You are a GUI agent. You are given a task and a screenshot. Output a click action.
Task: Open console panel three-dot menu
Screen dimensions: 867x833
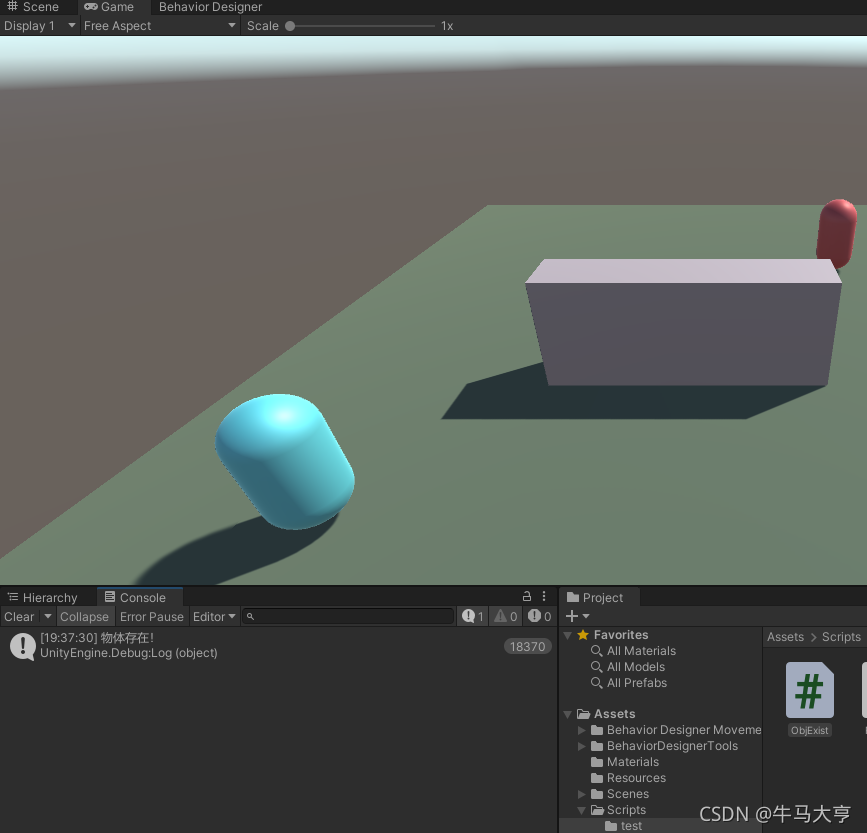click(x=544, y=596)
